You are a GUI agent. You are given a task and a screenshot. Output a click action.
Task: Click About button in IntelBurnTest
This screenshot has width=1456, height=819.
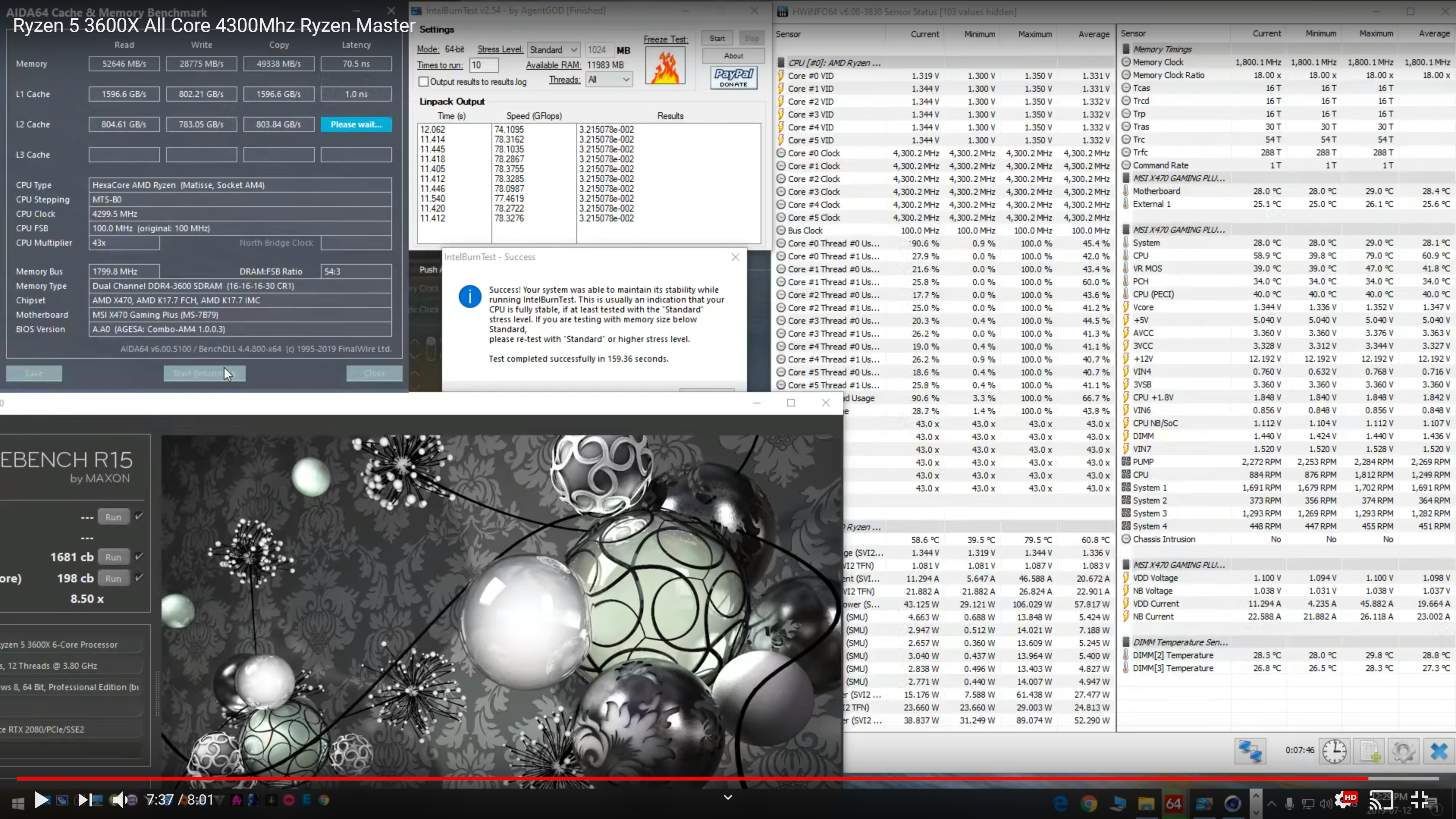point(734,55)
